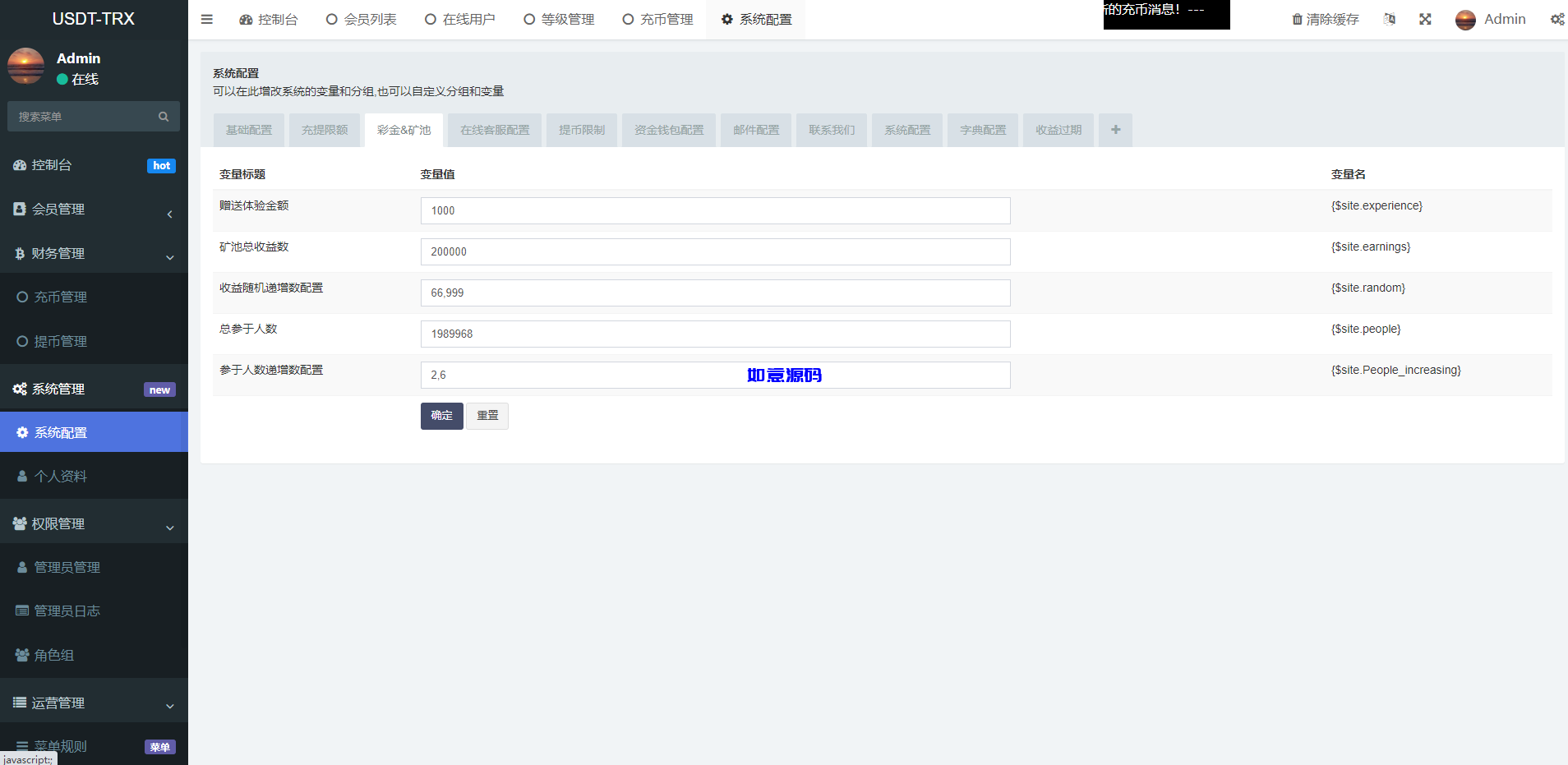Open 菜单规则 in the sidebar
Screen dimensions: 1568x765
coord(94,746)
